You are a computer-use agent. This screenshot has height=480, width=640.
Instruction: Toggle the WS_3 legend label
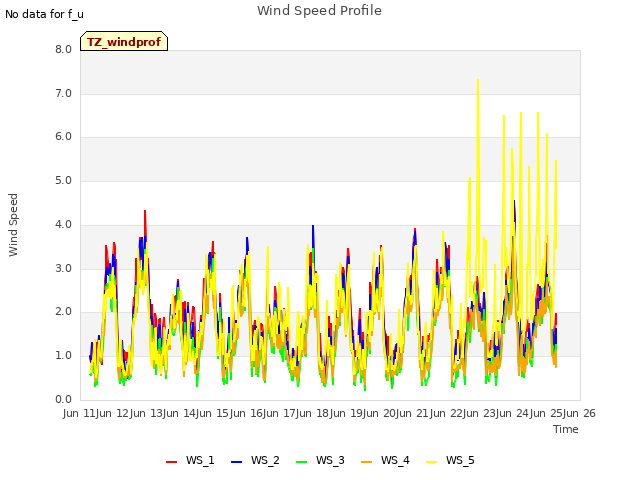(x=330, y=460)
